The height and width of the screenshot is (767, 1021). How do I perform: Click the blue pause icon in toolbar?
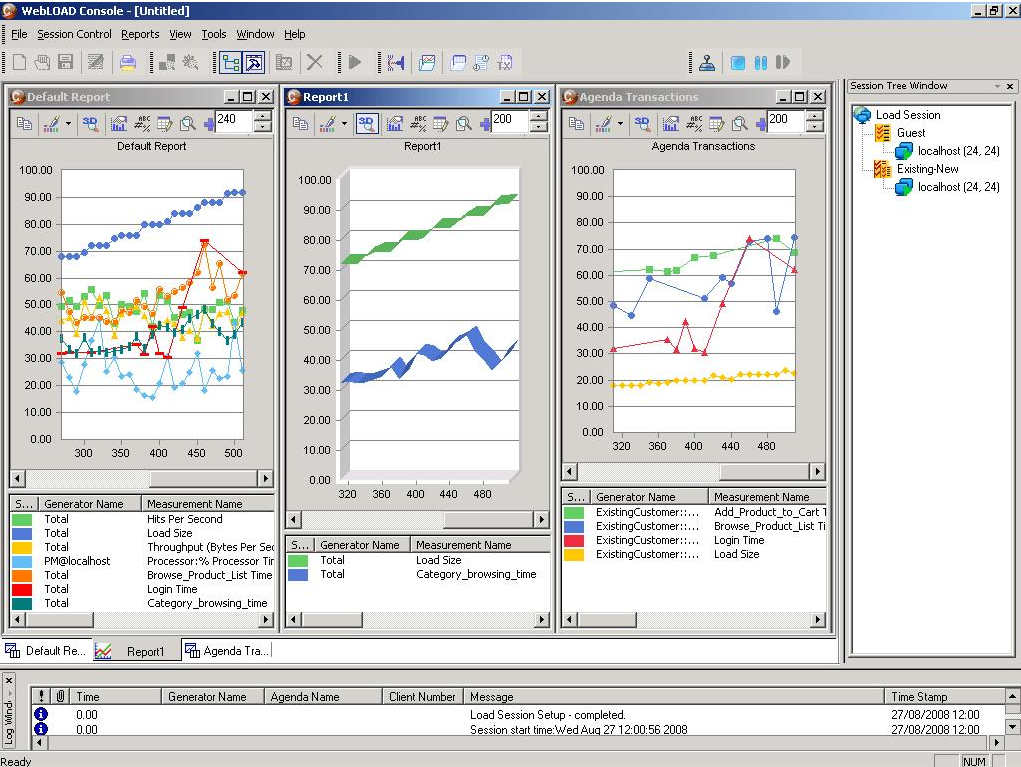click(x=761, y=63)
